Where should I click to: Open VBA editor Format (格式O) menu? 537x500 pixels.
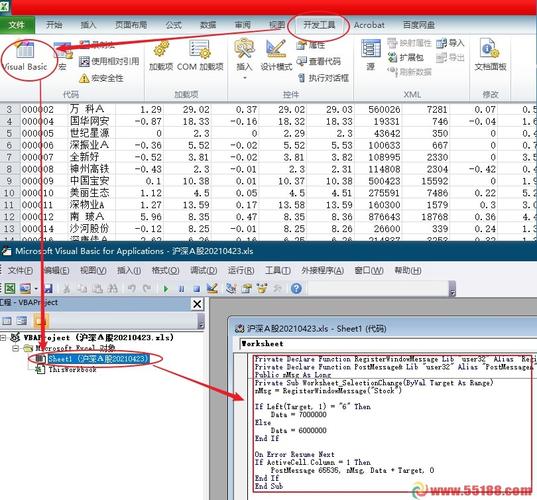point(165,271)
